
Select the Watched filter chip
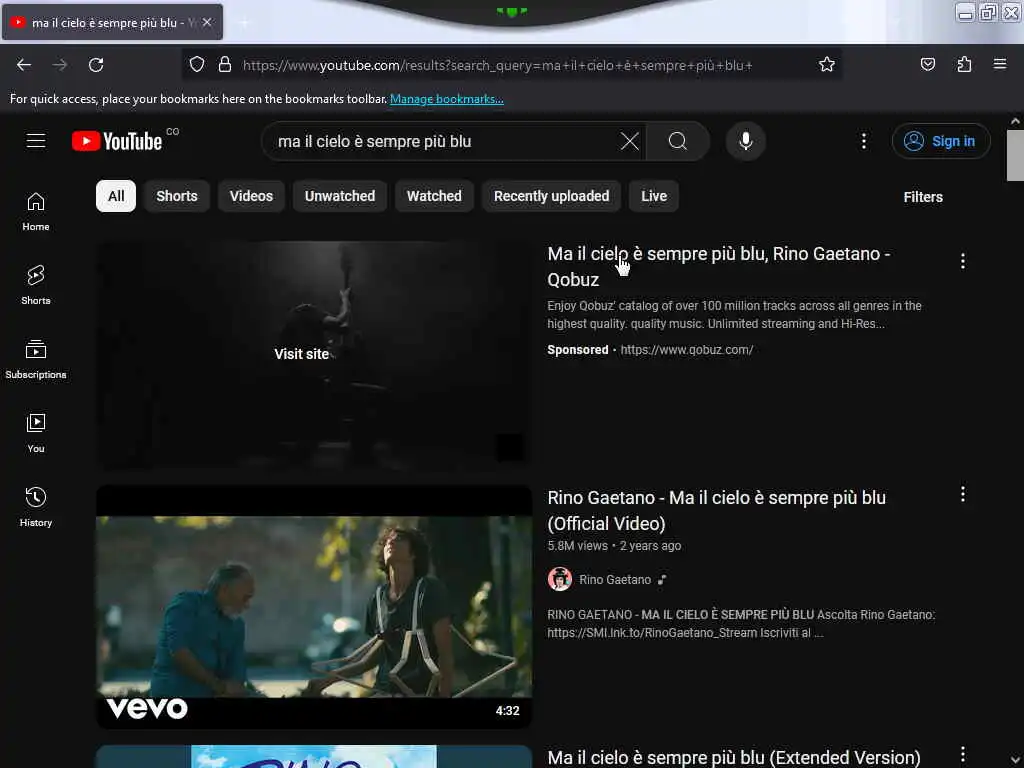click(434, 196)
